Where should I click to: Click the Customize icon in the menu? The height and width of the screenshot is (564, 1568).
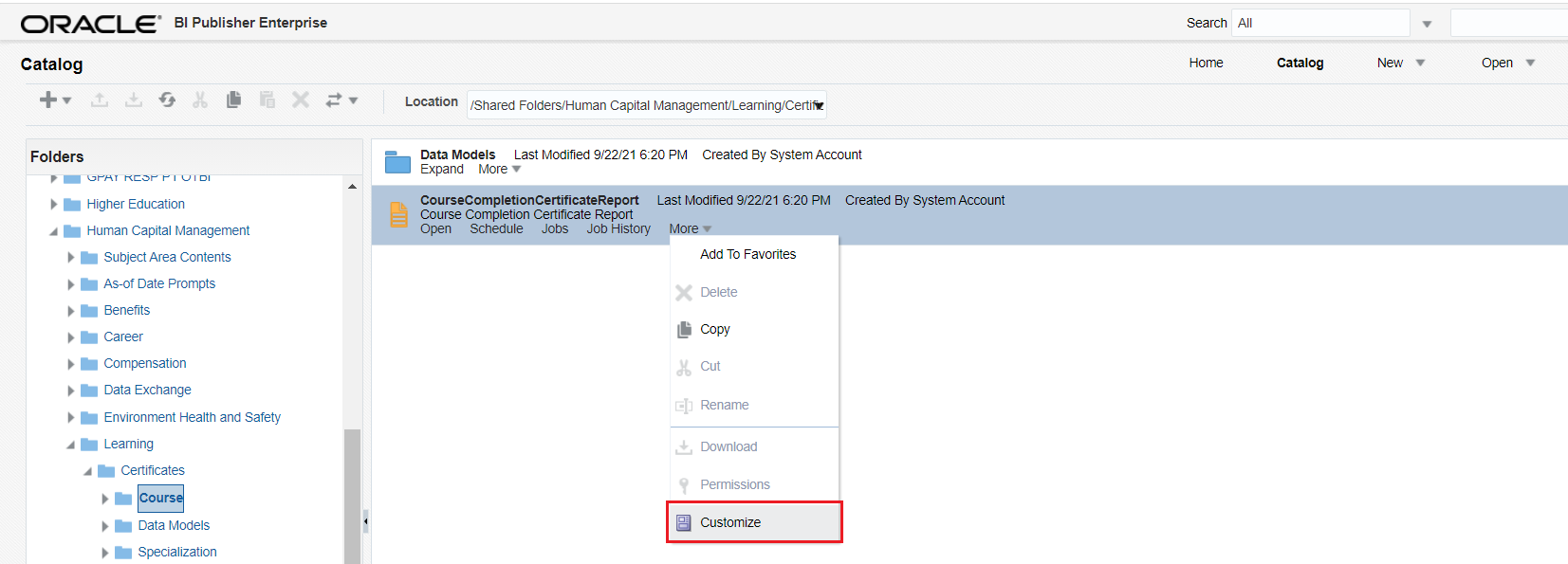coord(684,522)
